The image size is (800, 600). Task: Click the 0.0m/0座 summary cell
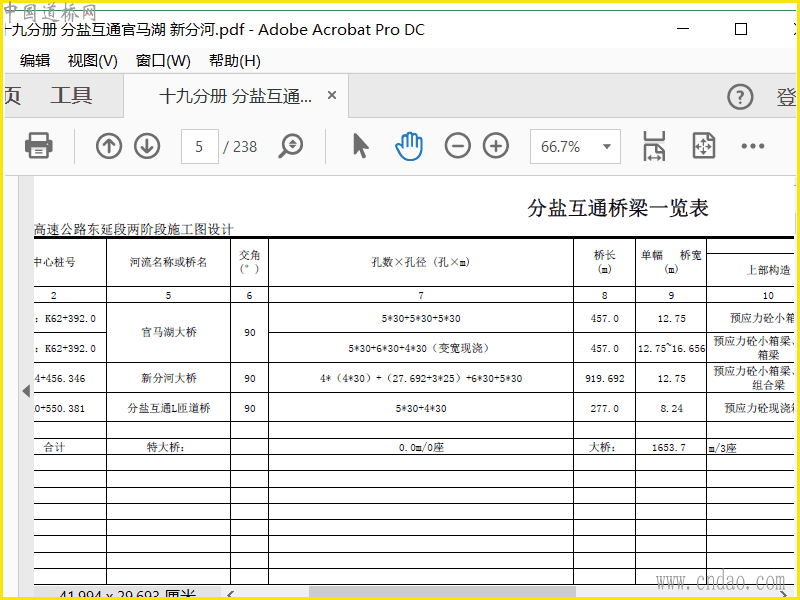pos(421,447)
